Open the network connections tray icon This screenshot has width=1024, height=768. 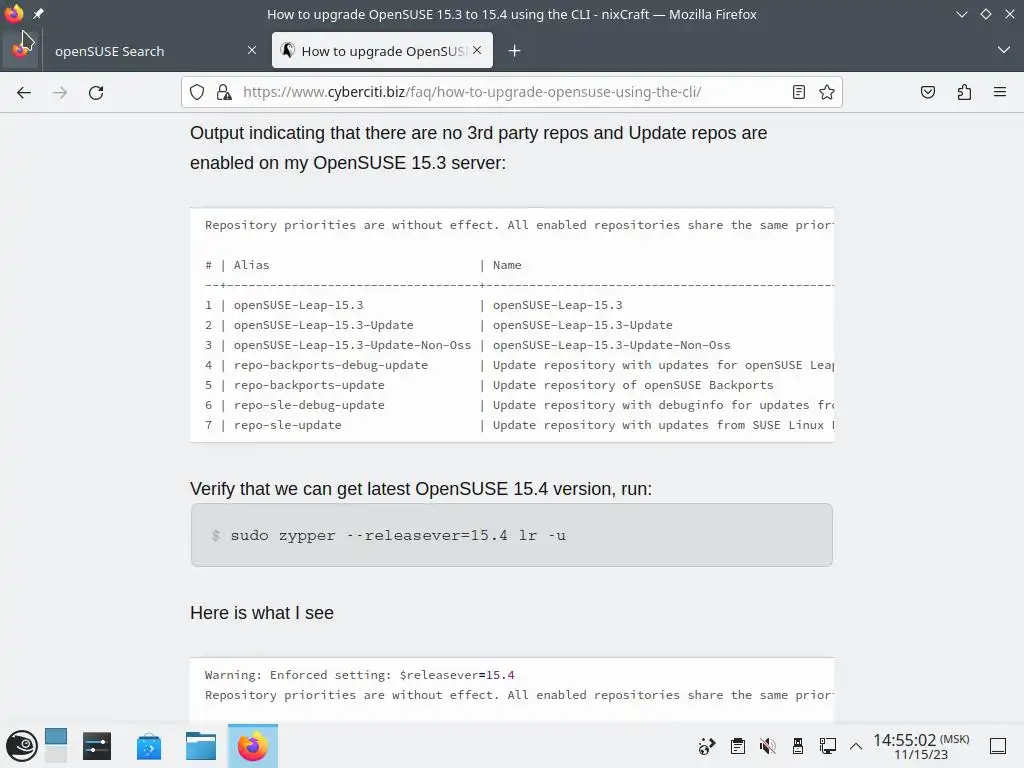tap(827, 746)
